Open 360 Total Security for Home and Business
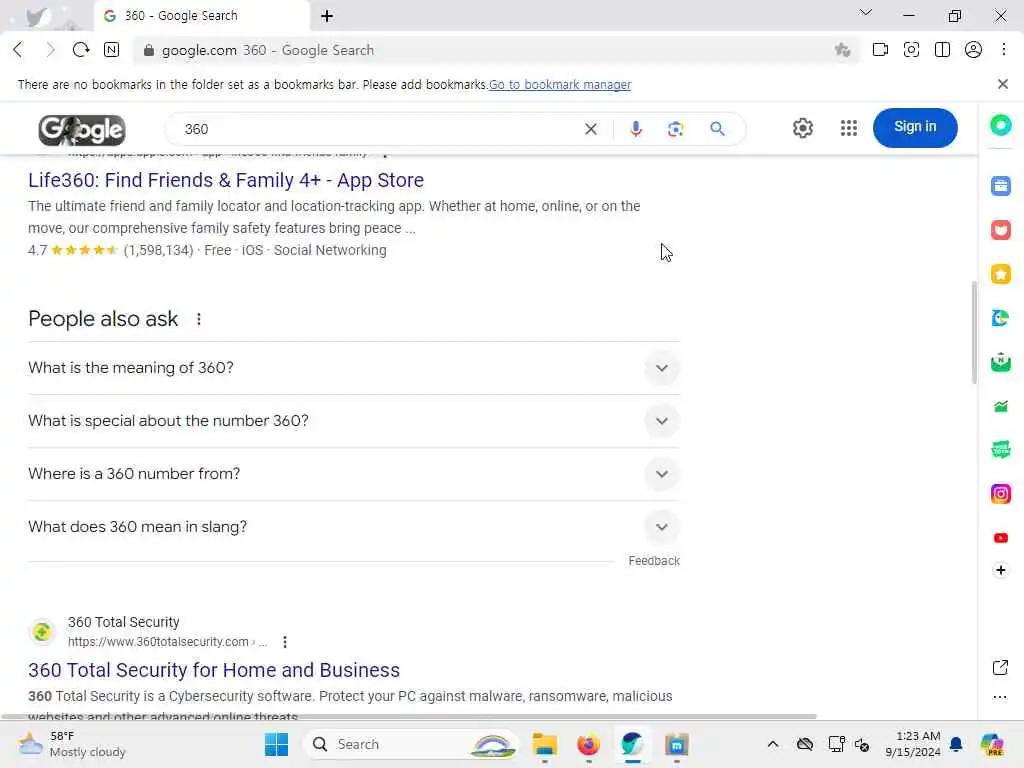 214,670
